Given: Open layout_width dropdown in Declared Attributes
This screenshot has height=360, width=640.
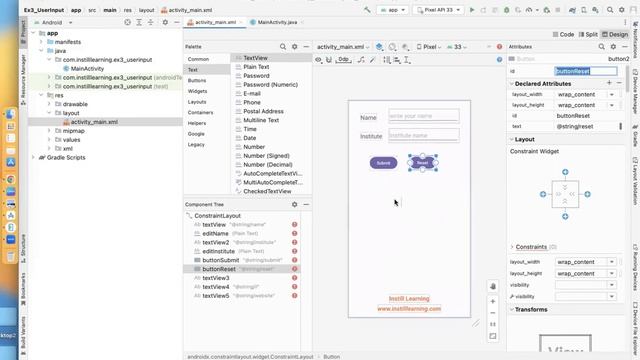Looking at the screenshot, I should (611, 94).
